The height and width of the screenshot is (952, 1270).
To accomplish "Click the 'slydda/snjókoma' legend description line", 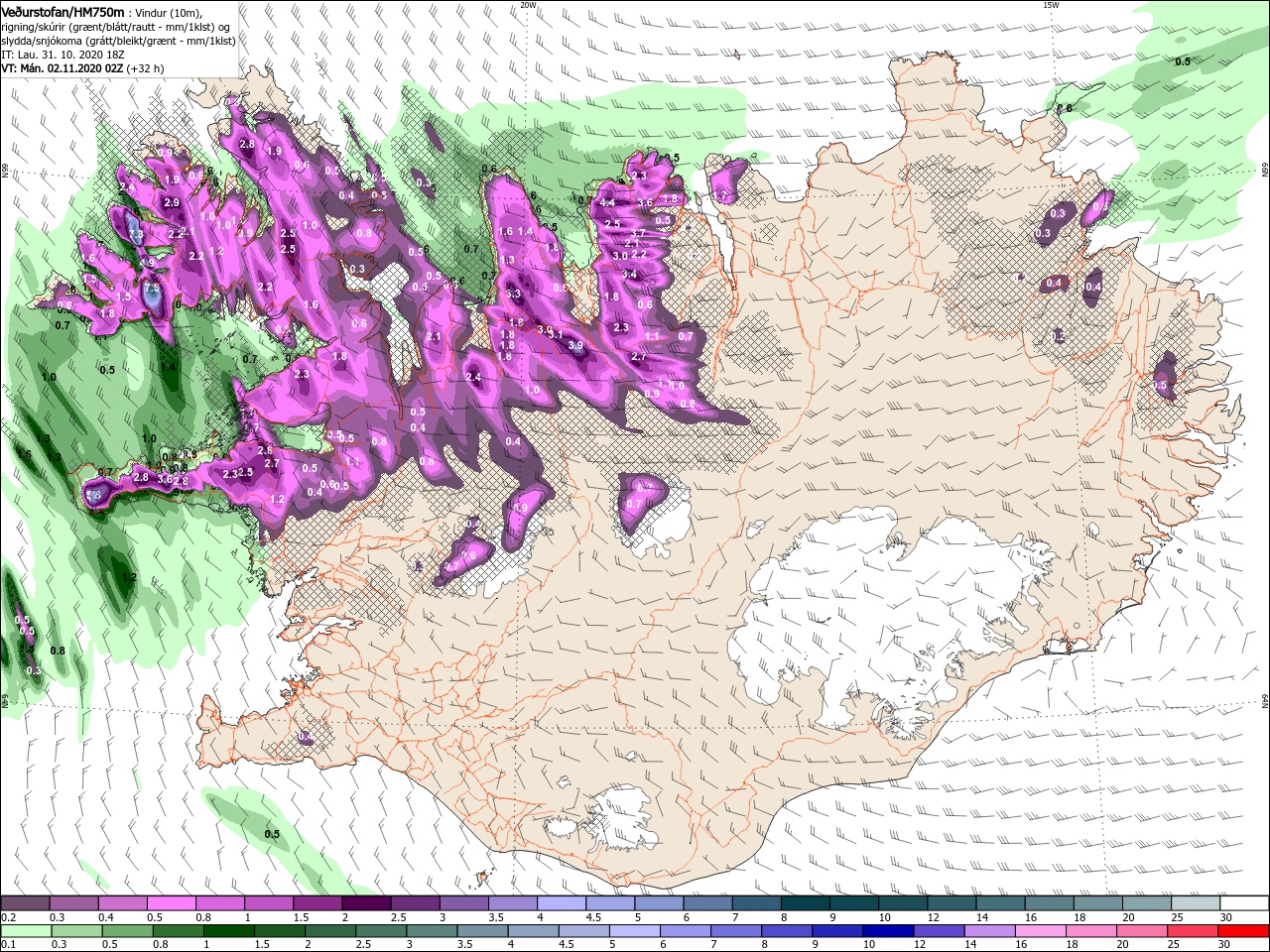I will 118,41.
